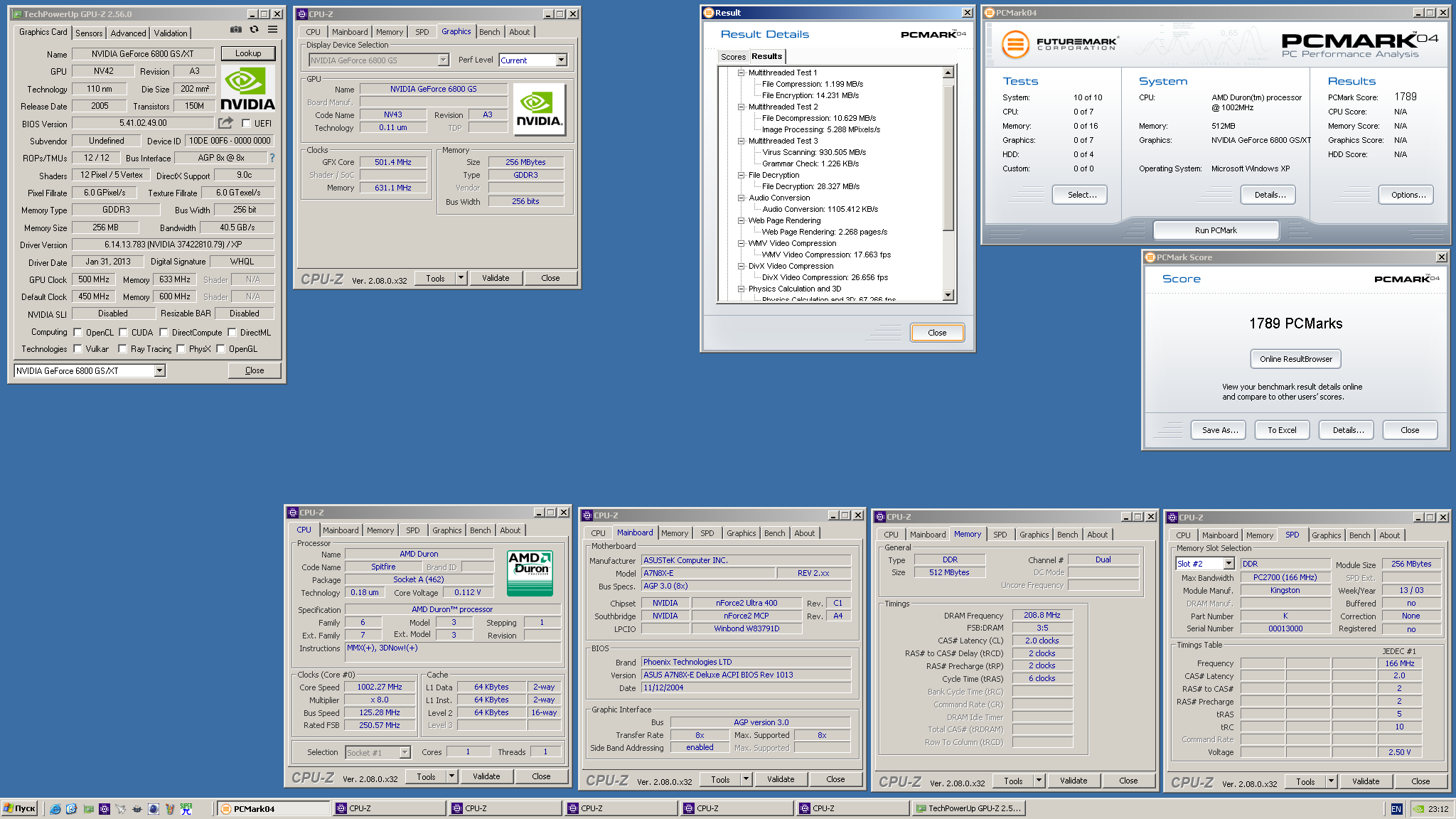Image resolution: width=1456 pixels, height=819 pixels.
Task: Click the Result Details scrollbar down arrow
Action: coord(948,295)
